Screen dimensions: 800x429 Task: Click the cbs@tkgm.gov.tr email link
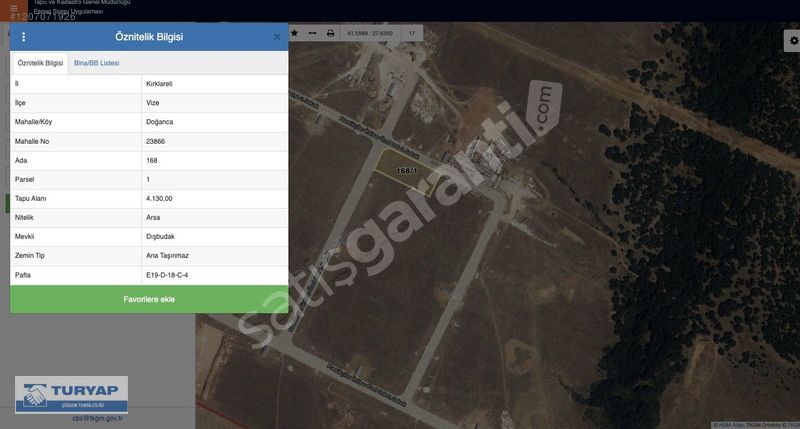(x=97, y=418)
